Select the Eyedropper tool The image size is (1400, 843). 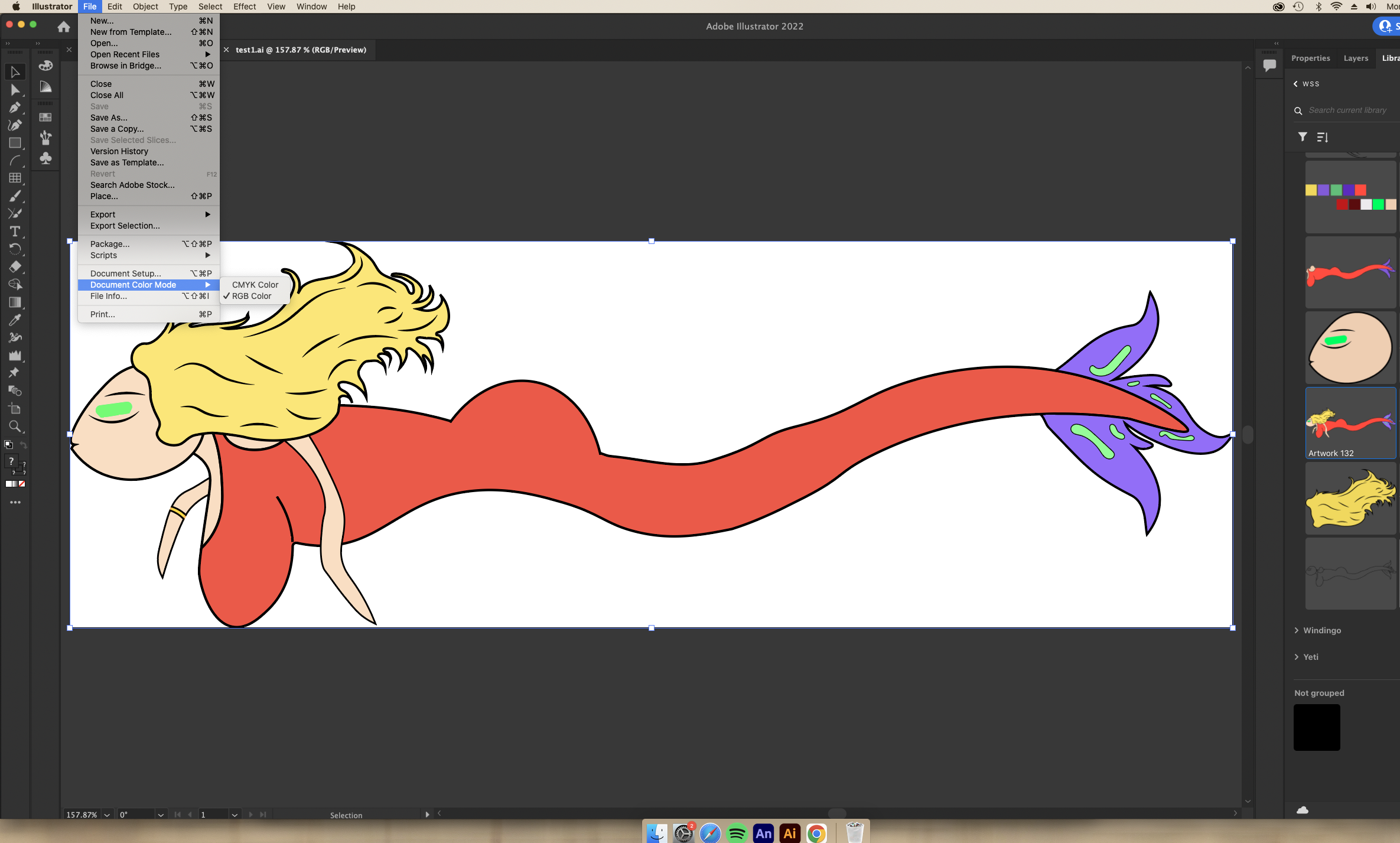15,320
